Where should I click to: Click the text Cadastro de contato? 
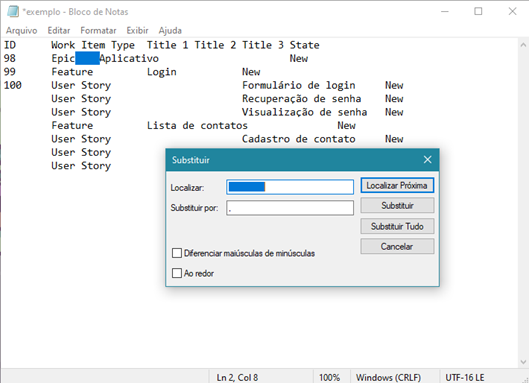[299, 139]
